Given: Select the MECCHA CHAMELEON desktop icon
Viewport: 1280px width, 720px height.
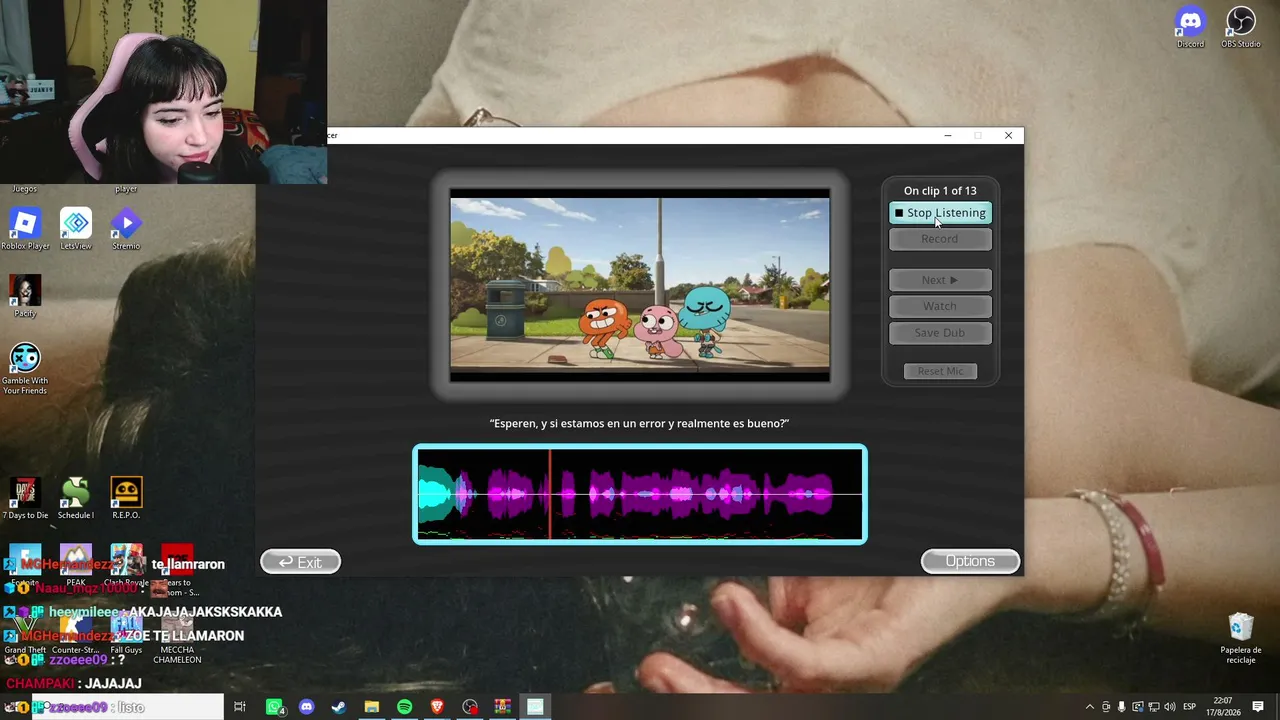Looking at the screenshot, I should 177,638.
